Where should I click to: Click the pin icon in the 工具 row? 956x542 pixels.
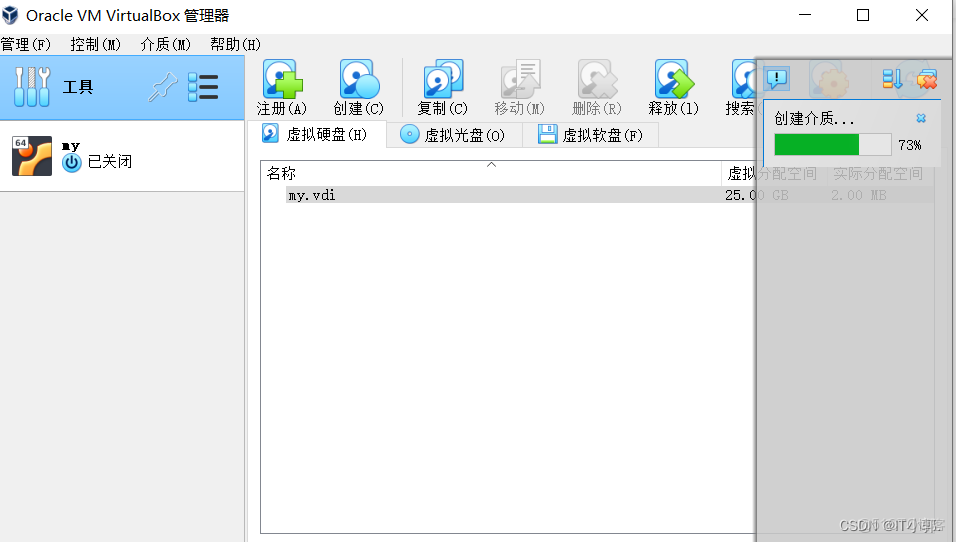coord(163,87)
